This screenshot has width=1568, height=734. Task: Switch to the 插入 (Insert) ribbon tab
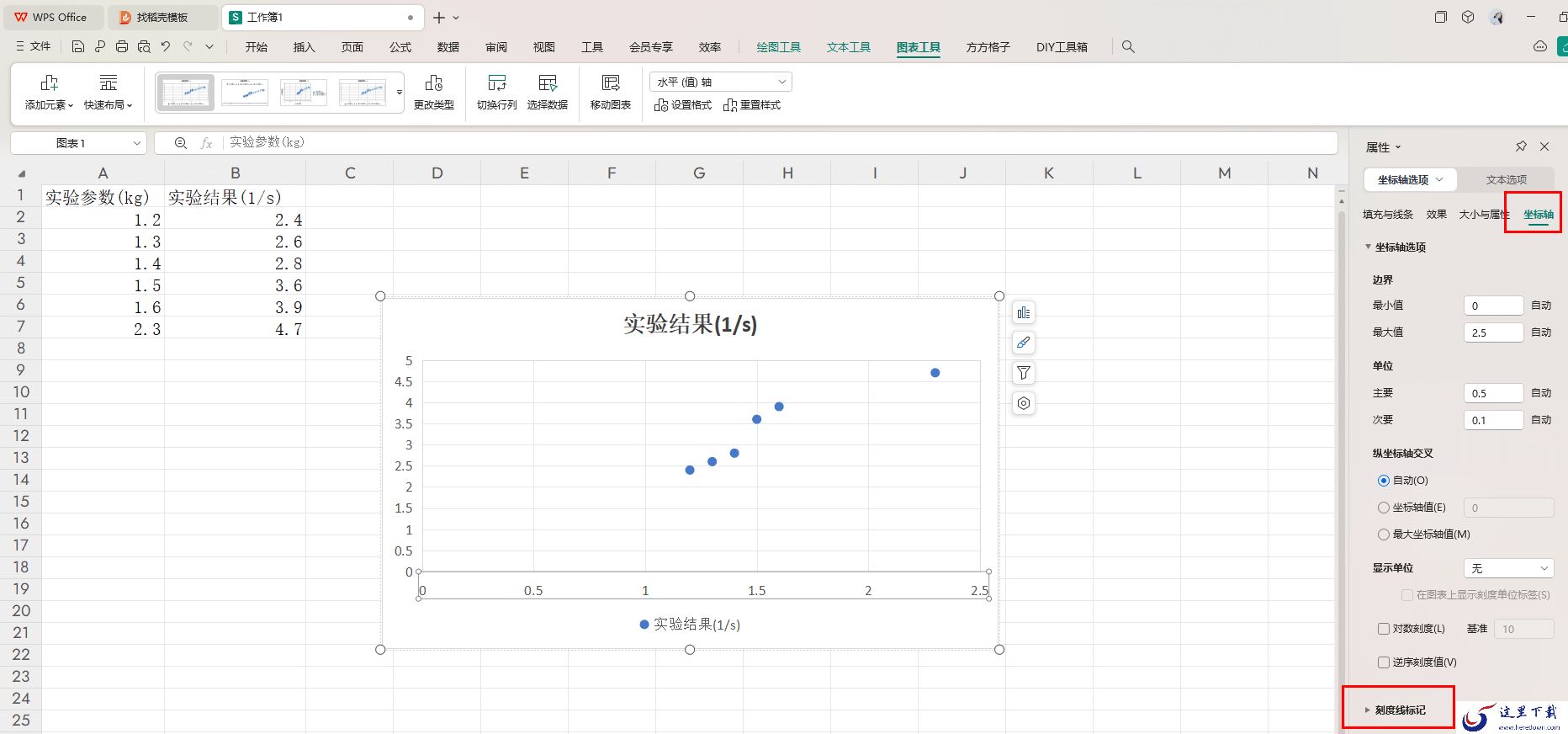coord(304,47)
